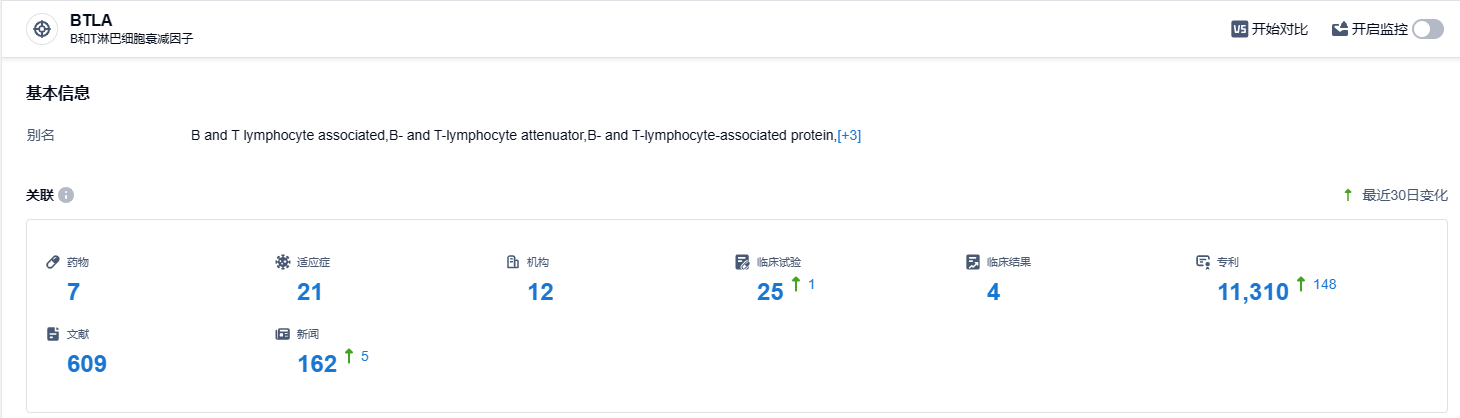Toggle the 开启监控 switch on
Screen dimensions: 1460x418
tap(1428, 29)
